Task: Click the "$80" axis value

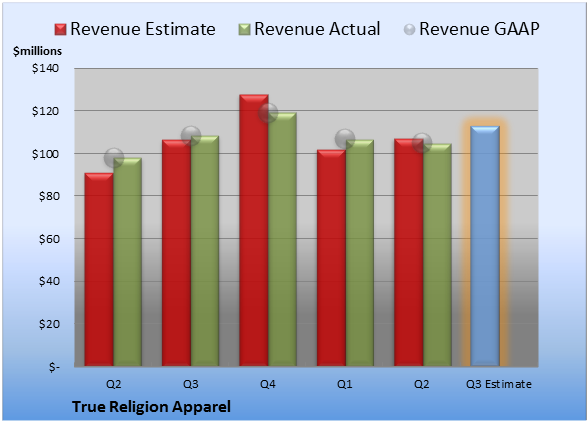Action: (49, 196)
